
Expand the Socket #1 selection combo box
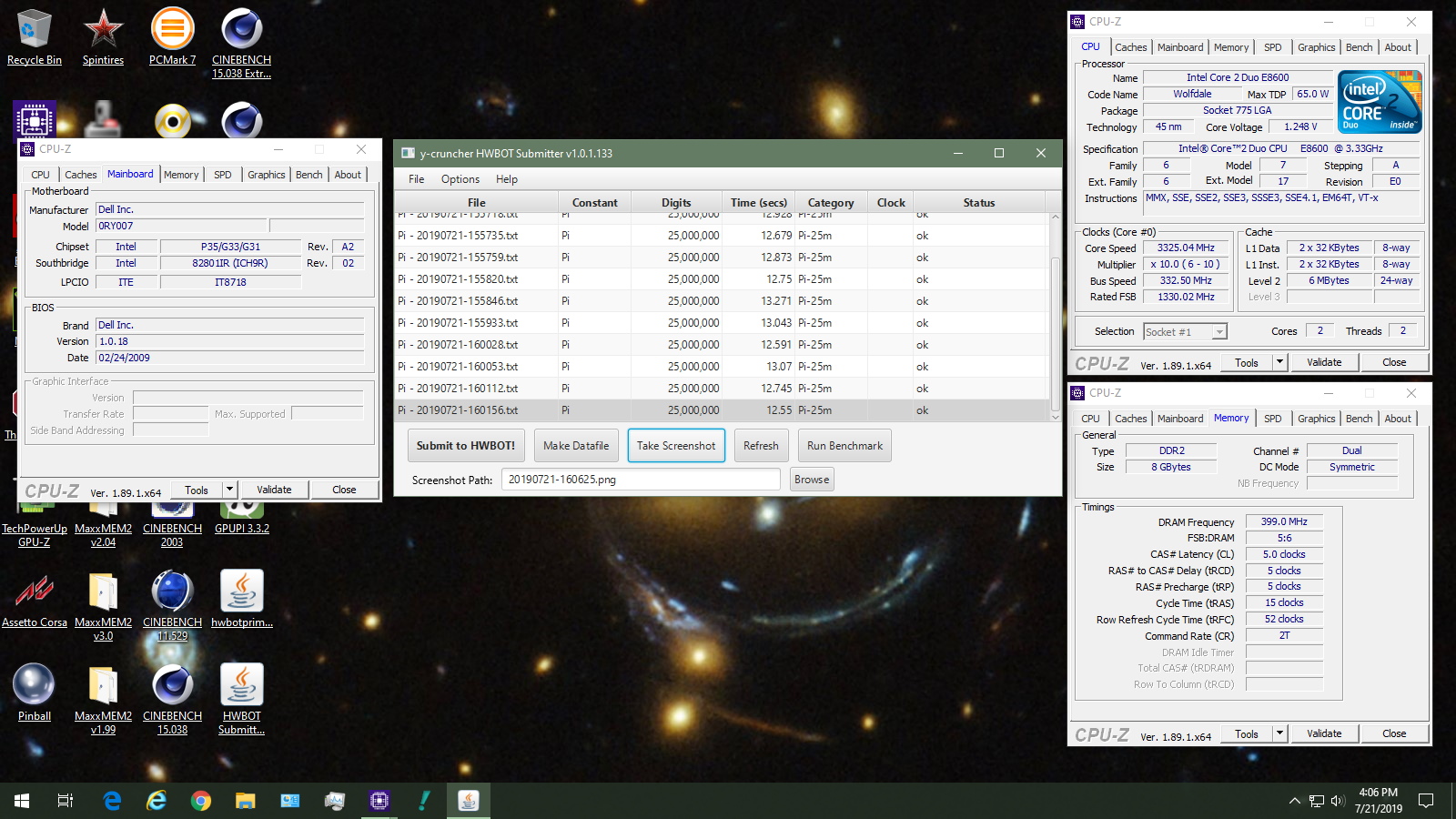(x=1186, y=332)
